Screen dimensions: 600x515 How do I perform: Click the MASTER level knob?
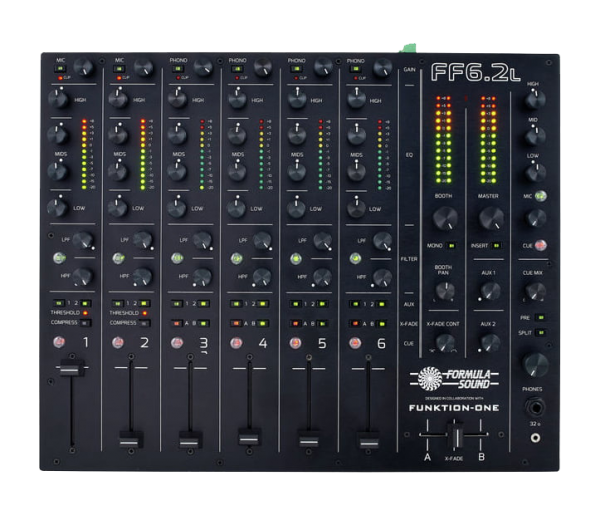491,218
